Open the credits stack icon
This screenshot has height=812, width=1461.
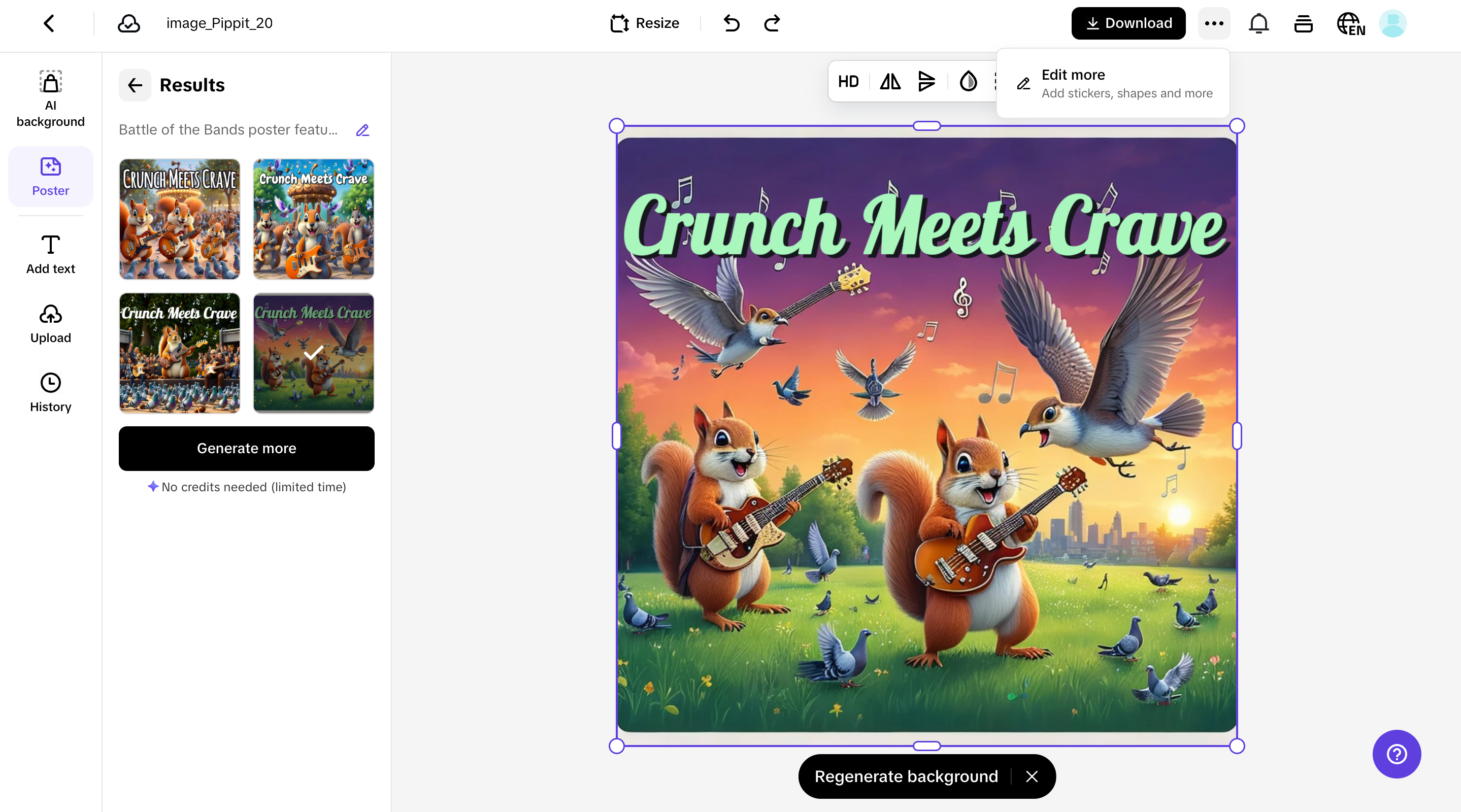click(x=1303, y=23)
